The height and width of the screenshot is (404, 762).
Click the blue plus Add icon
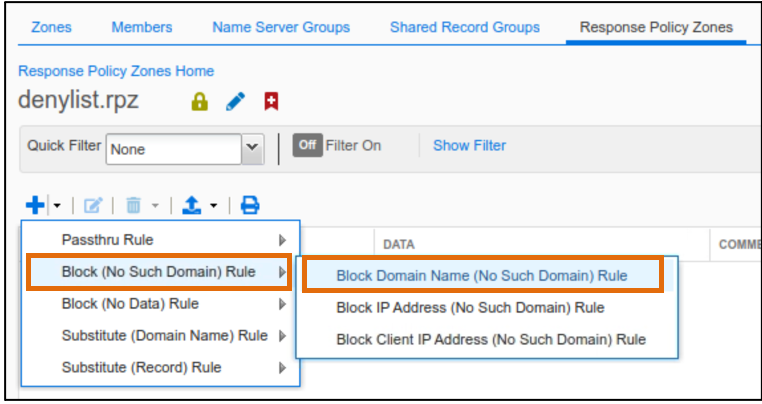click(x=35, y=205)
